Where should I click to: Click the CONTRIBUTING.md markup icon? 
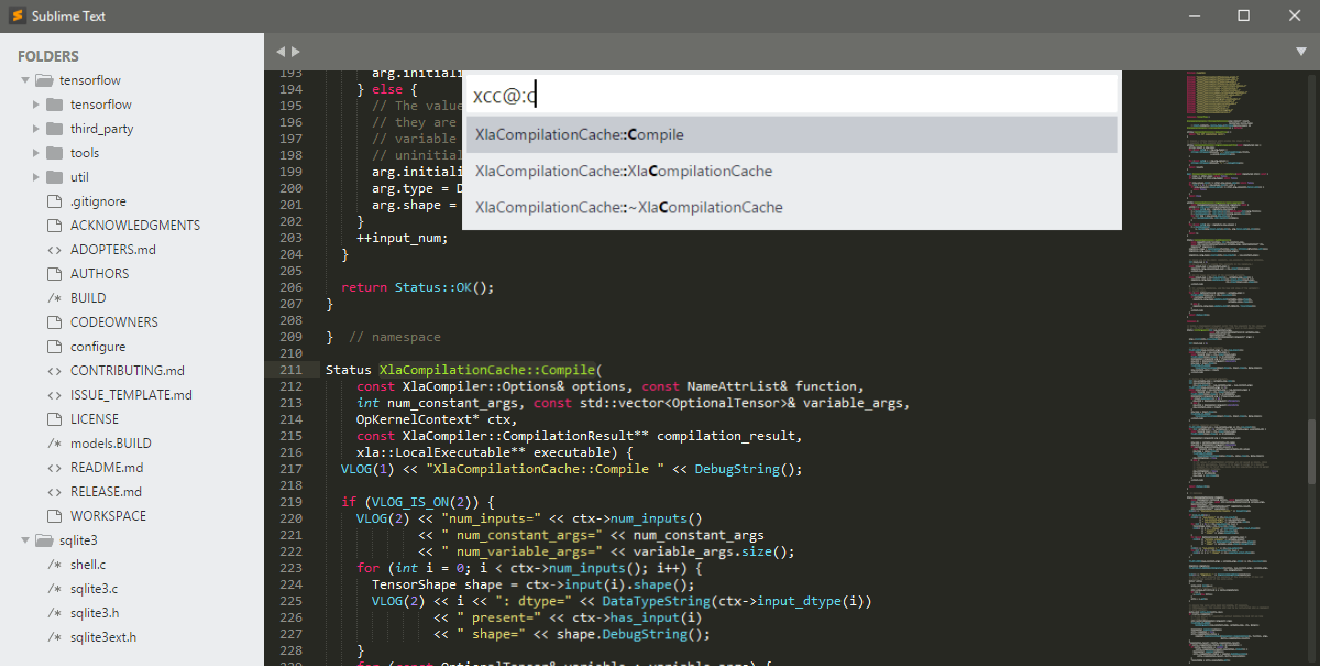(x=55, y=370)
